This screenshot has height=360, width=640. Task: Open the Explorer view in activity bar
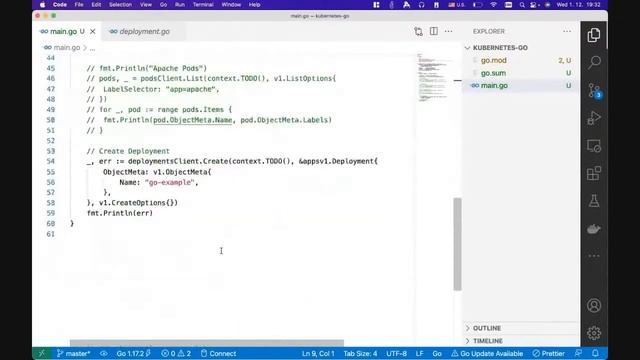click(594, 35)
